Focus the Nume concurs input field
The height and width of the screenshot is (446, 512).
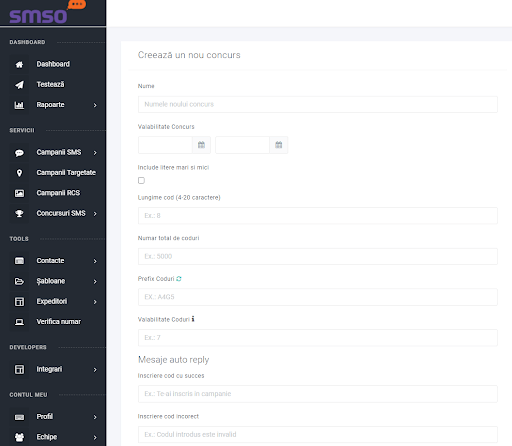click(x=318, y=104)
